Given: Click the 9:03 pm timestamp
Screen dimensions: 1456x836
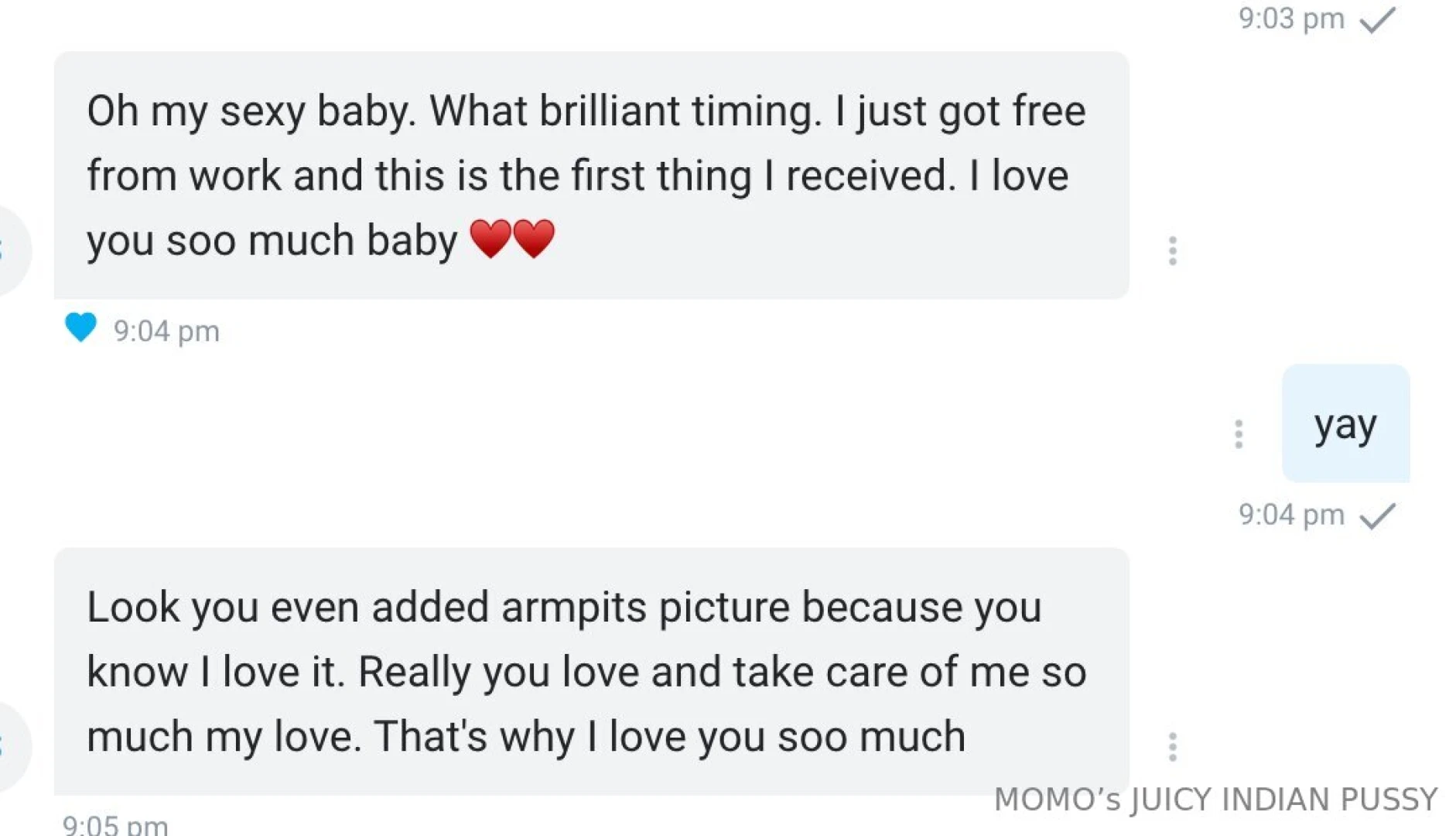Looking at the screenshot, I should click(1290, 19).
